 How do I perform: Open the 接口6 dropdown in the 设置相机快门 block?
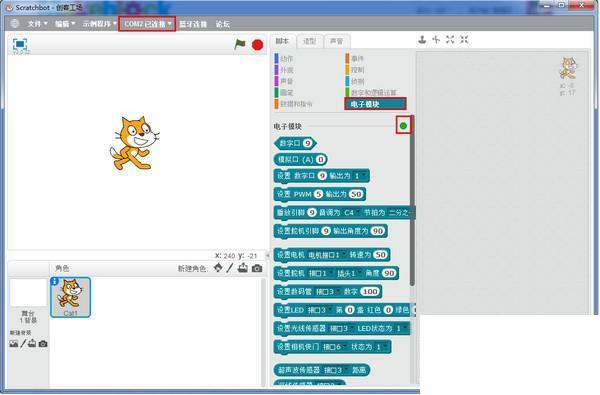coord(334,347)
